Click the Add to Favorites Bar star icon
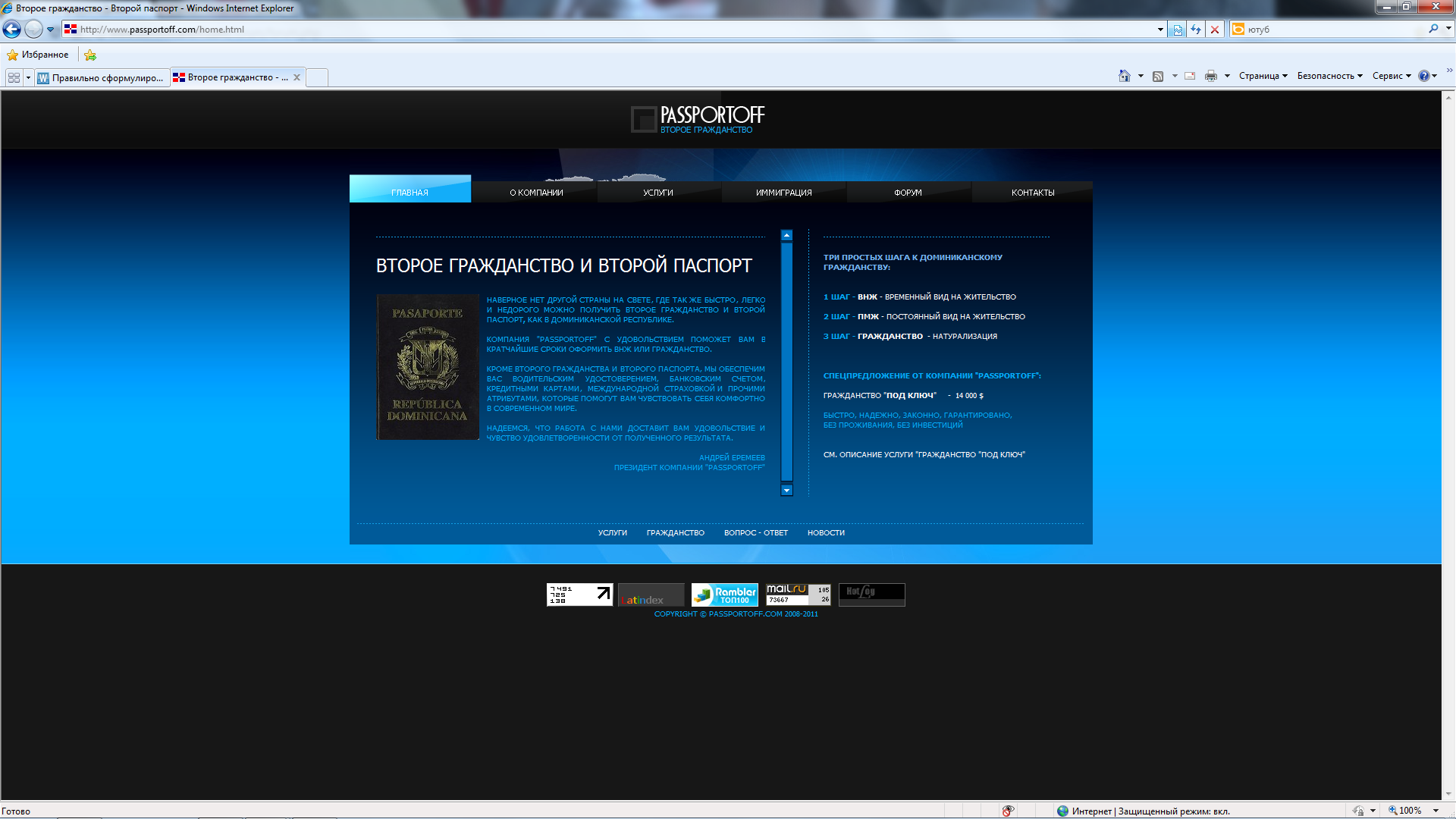 pos(90,55)
